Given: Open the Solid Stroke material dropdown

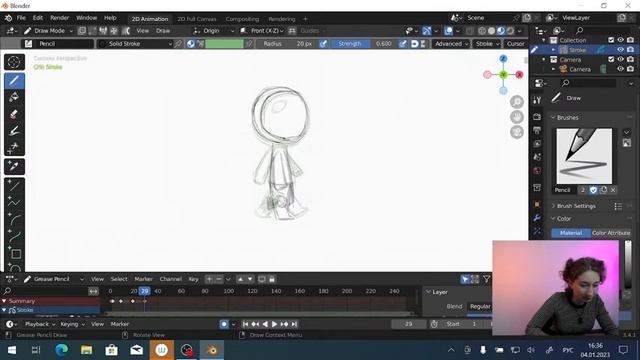Looking at the screenshot, I should pos(135,44).
